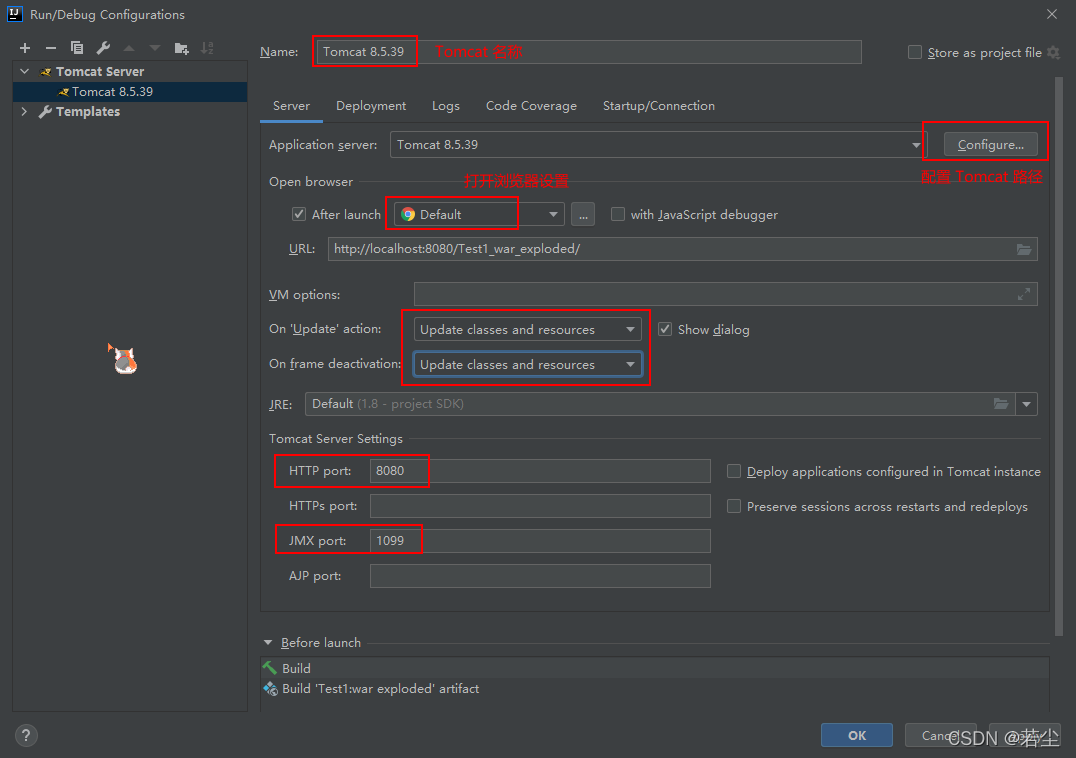Screen dimensions: 1076x758
Task: Edit the JMX port field
Action: [x=540, y=541]
